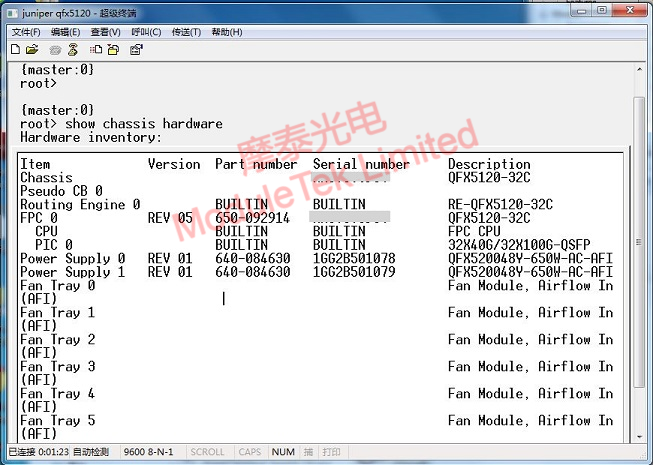The image size is (653, 465).
Task: Click the vertical scrollbar up arrow
Action: tap(639, 69)
